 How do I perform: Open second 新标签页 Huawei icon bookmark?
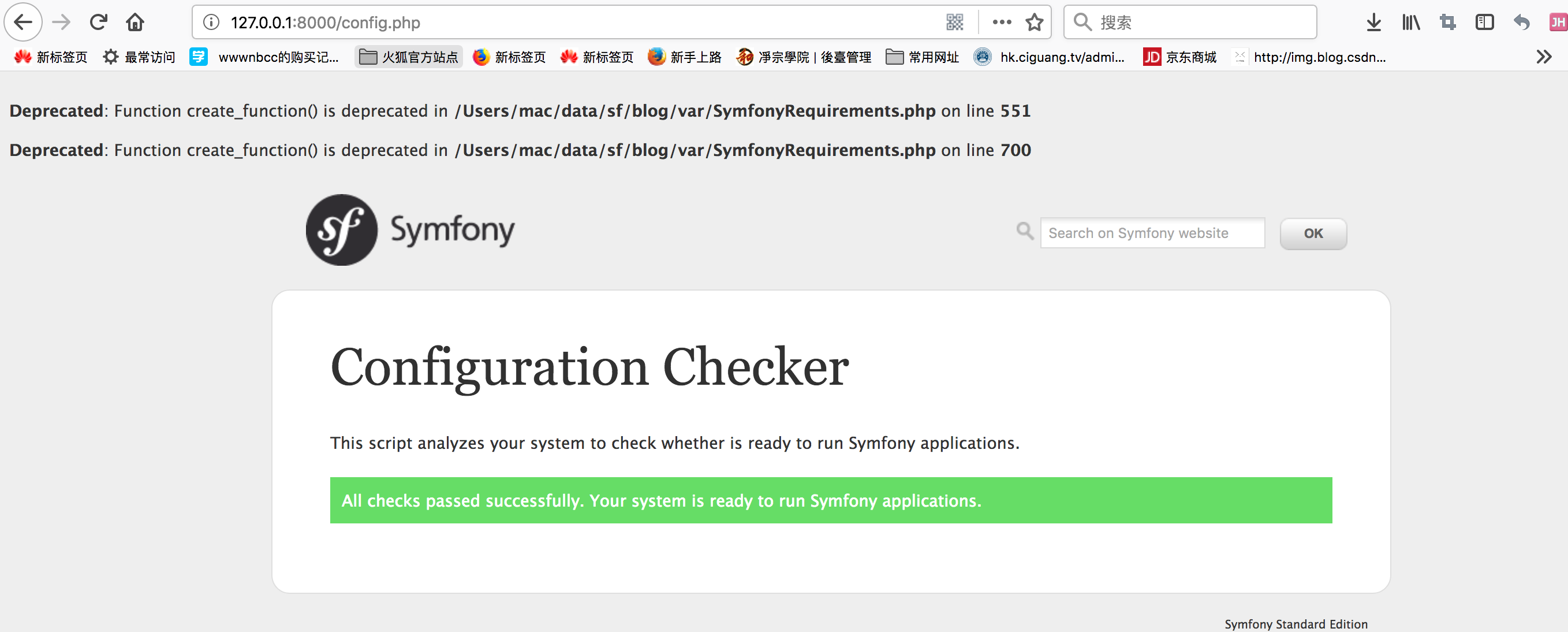[596, 57]
